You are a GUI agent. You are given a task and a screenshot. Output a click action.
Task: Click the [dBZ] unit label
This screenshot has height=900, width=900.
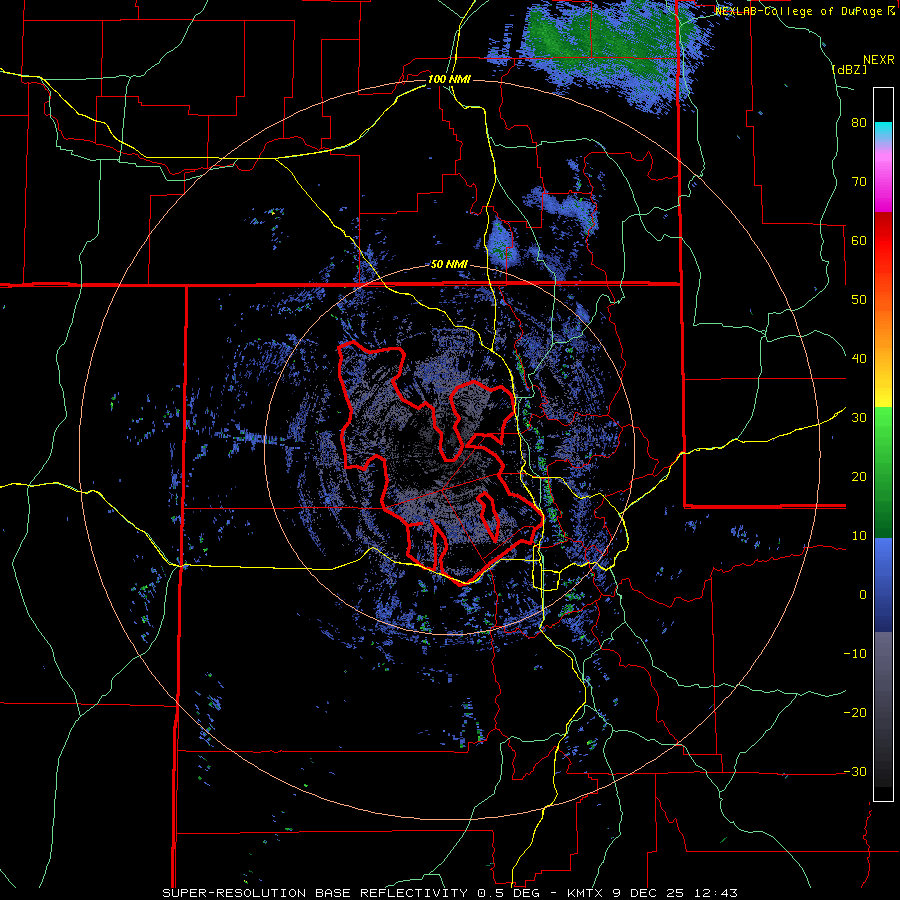(849, 69)
